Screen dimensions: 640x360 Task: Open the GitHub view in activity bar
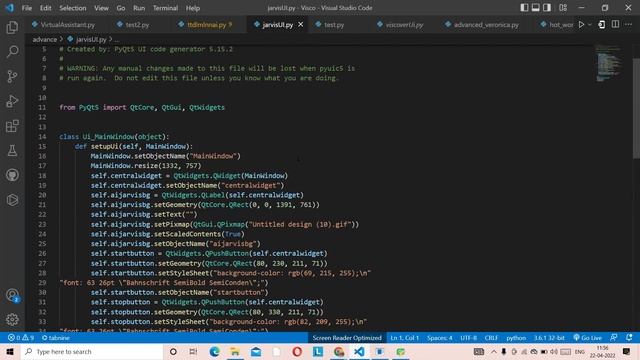(12, 175)
